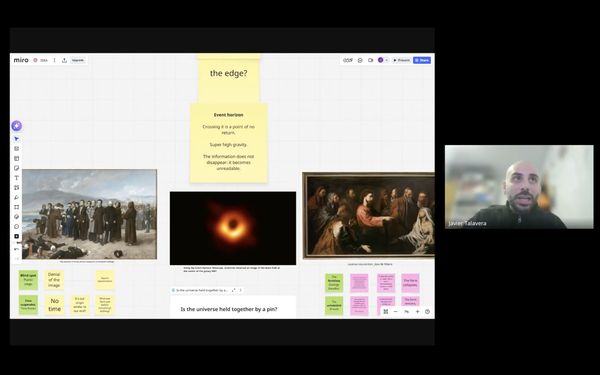Click the Present button

click(x=401, y=60)
